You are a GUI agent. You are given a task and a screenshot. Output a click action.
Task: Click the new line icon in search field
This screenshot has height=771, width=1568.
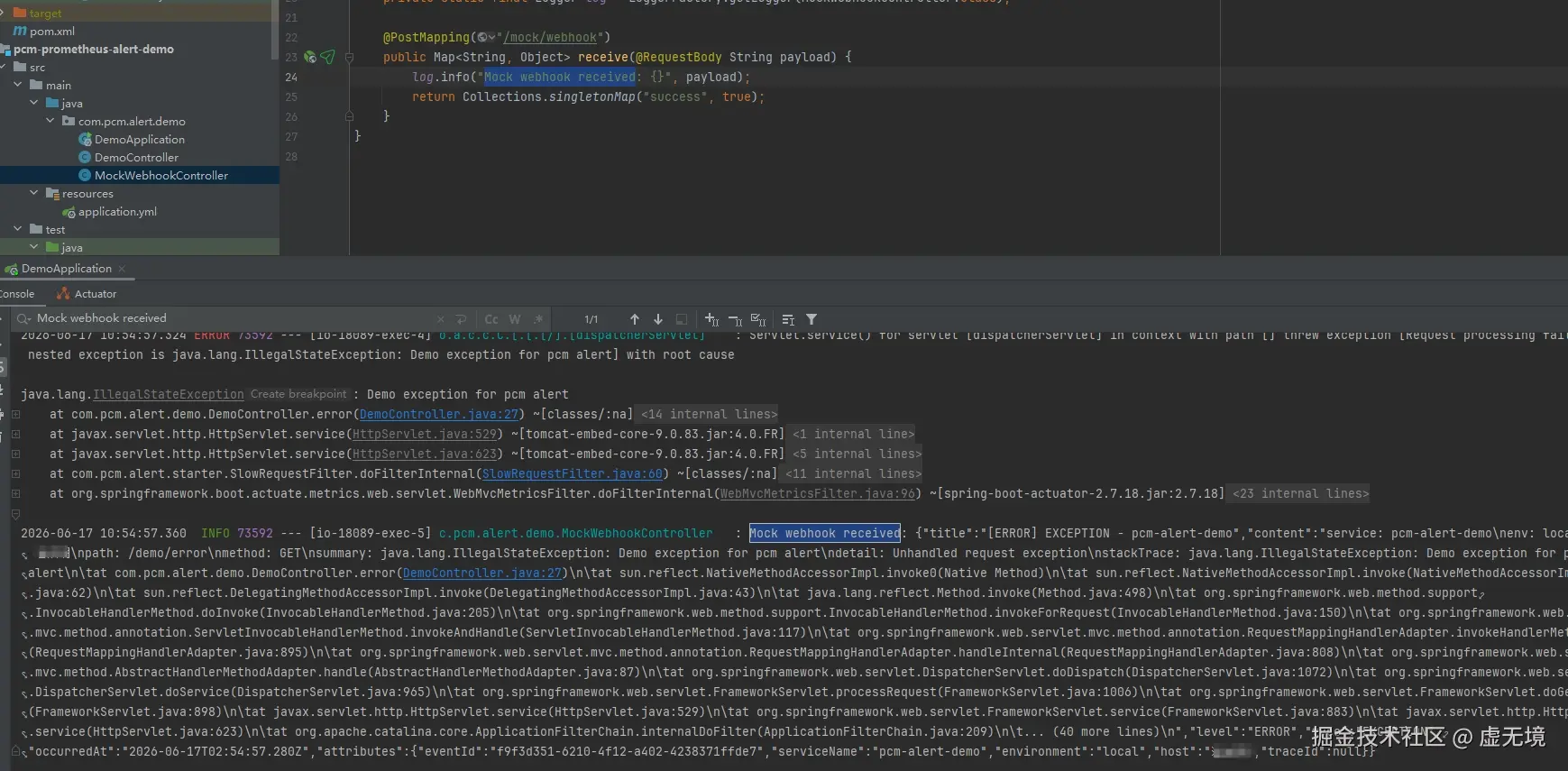tap(462, 319)
